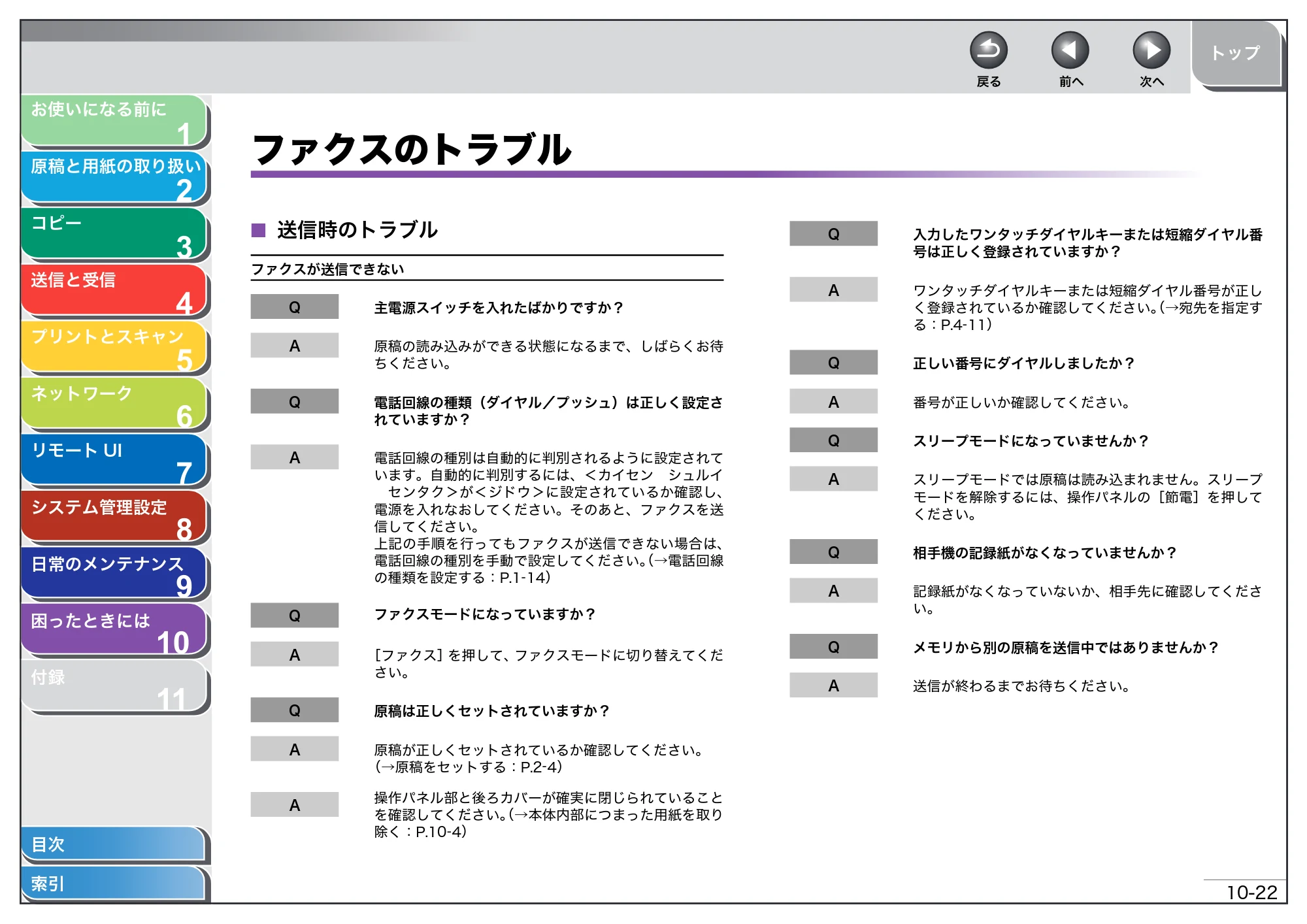
Task: Open chapter 1 お使いになる前に tab
Action: pyautogui.click(x=114, y=121)
